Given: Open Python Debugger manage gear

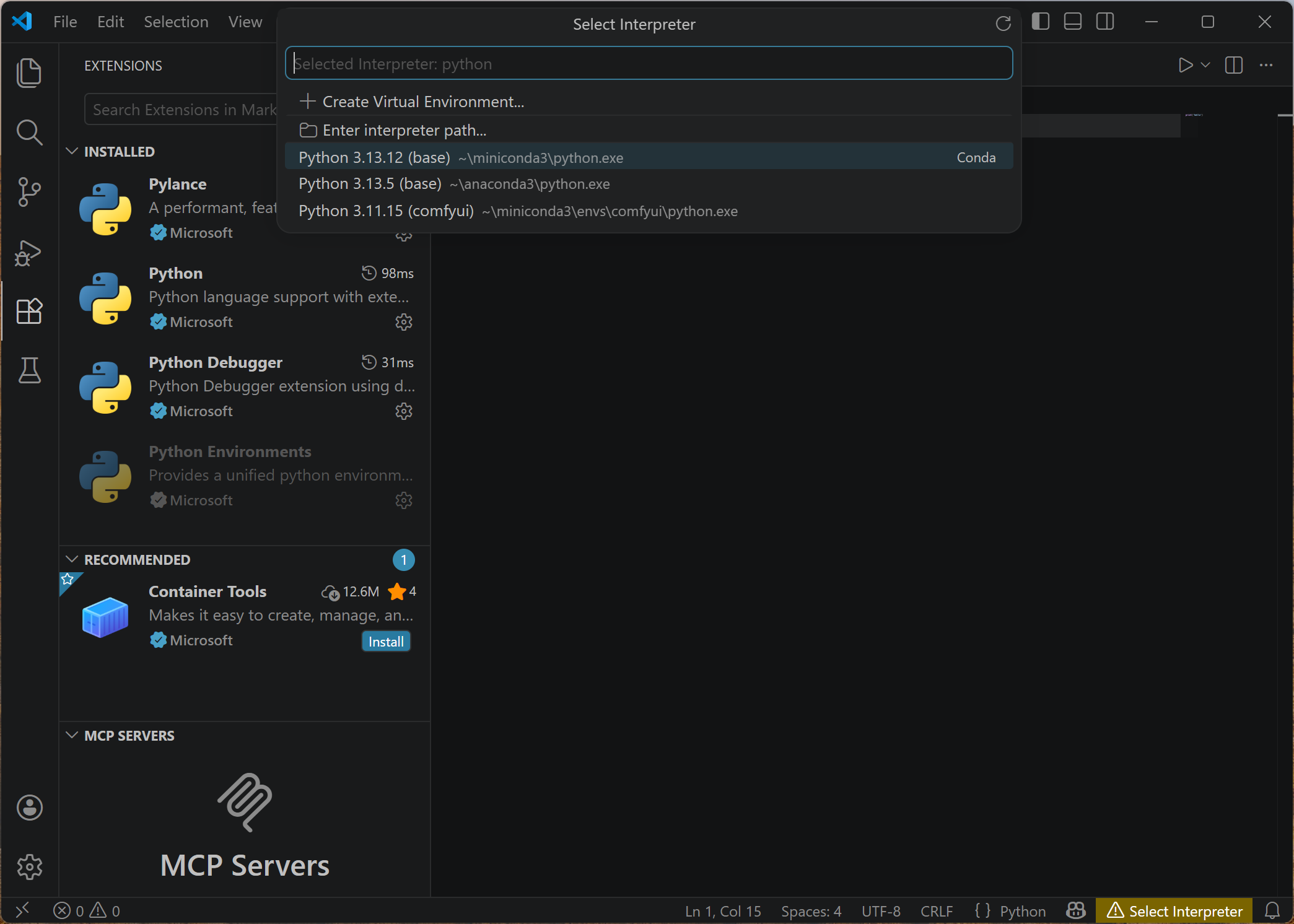Looking at the screenshot, I should pyautogui.click(x=404, y=411).
